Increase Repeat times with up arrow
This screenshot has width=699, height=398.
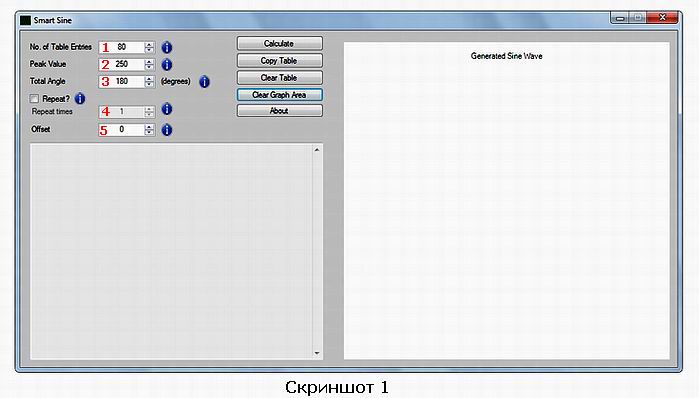click(149, 108)
